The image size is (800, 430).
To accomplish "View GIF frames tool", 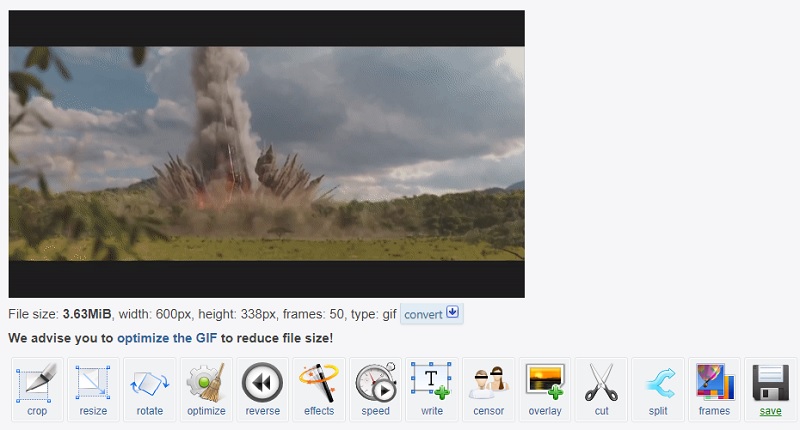I will point(714,389).
